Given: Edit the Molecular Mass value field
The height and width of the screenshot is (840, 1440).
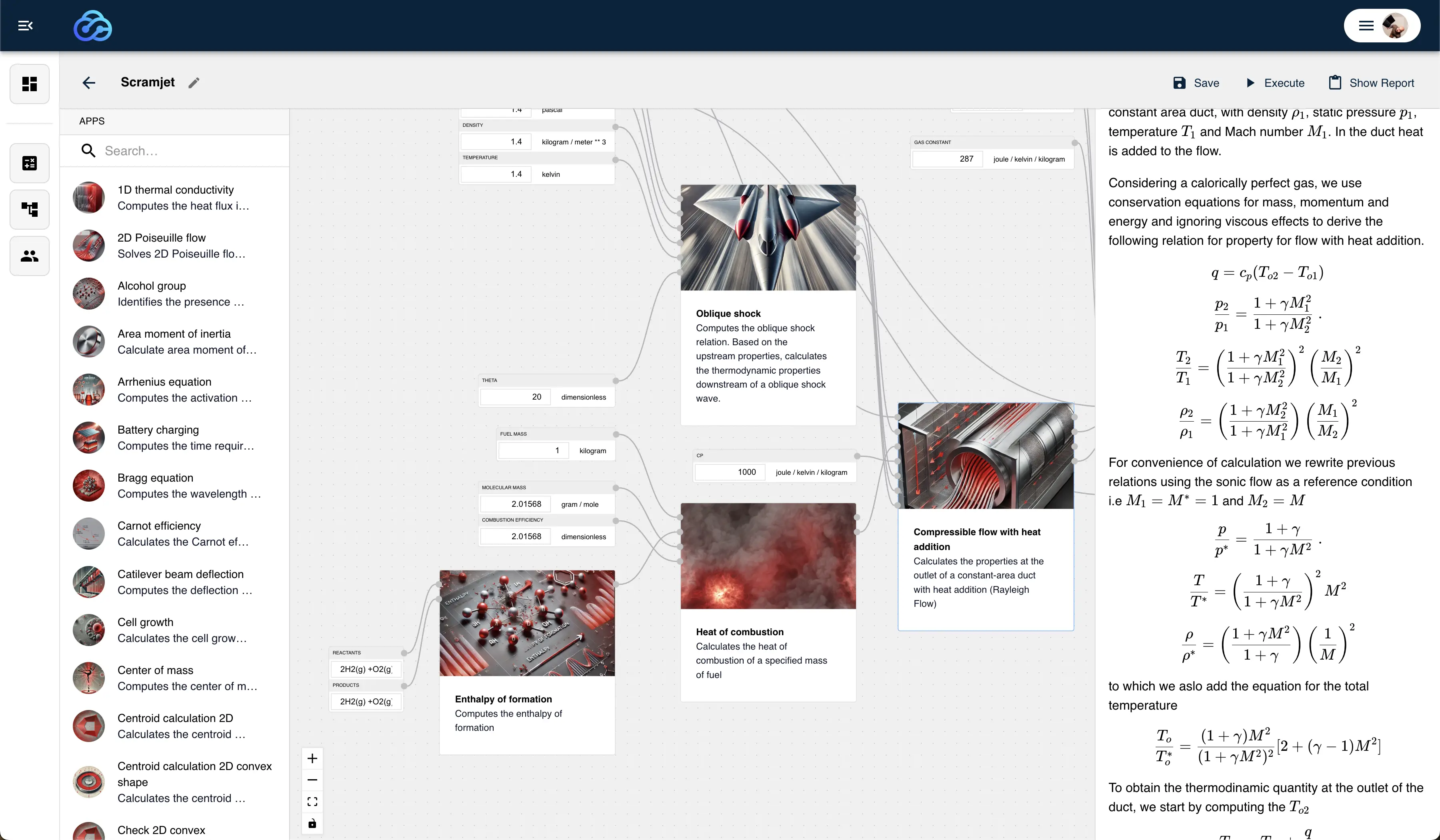Looking at the screenshot, I should coord(516,504).
